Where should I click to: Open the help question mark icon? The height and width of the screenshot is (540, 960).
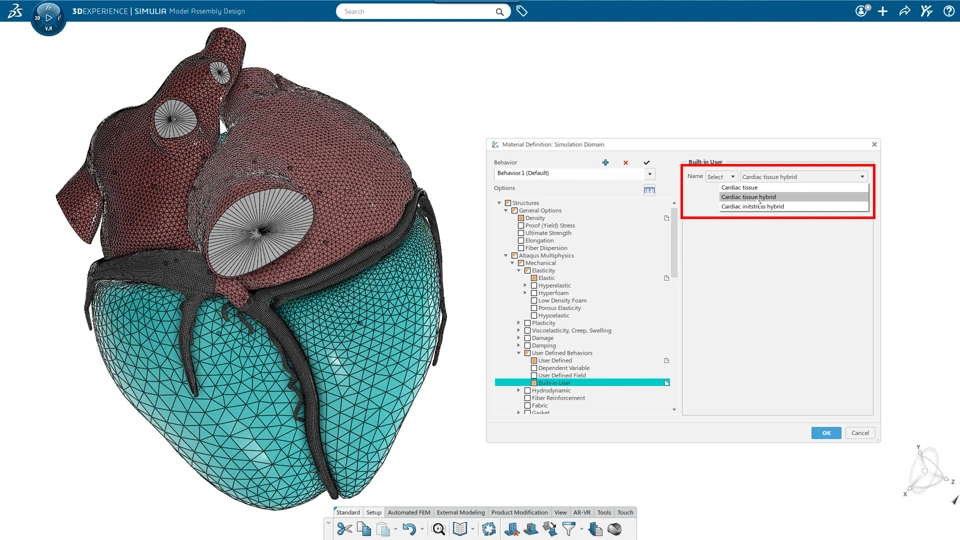pos(948,11)
